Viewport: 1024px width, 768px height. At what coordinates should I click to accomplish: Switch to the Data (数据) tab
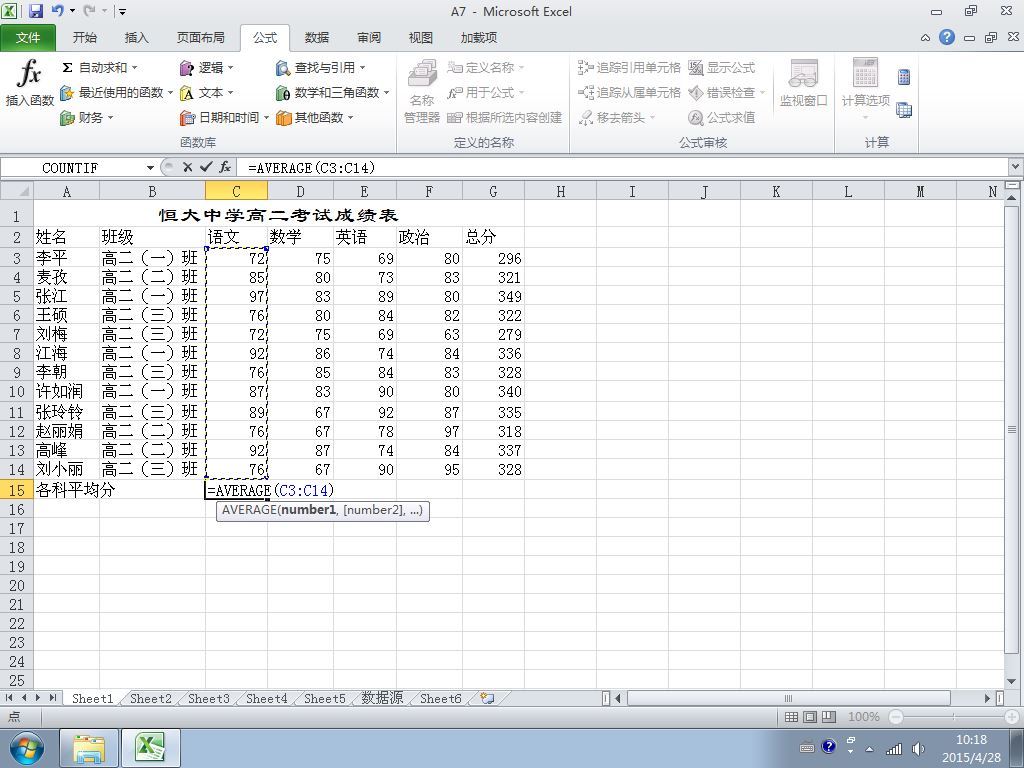317,38
